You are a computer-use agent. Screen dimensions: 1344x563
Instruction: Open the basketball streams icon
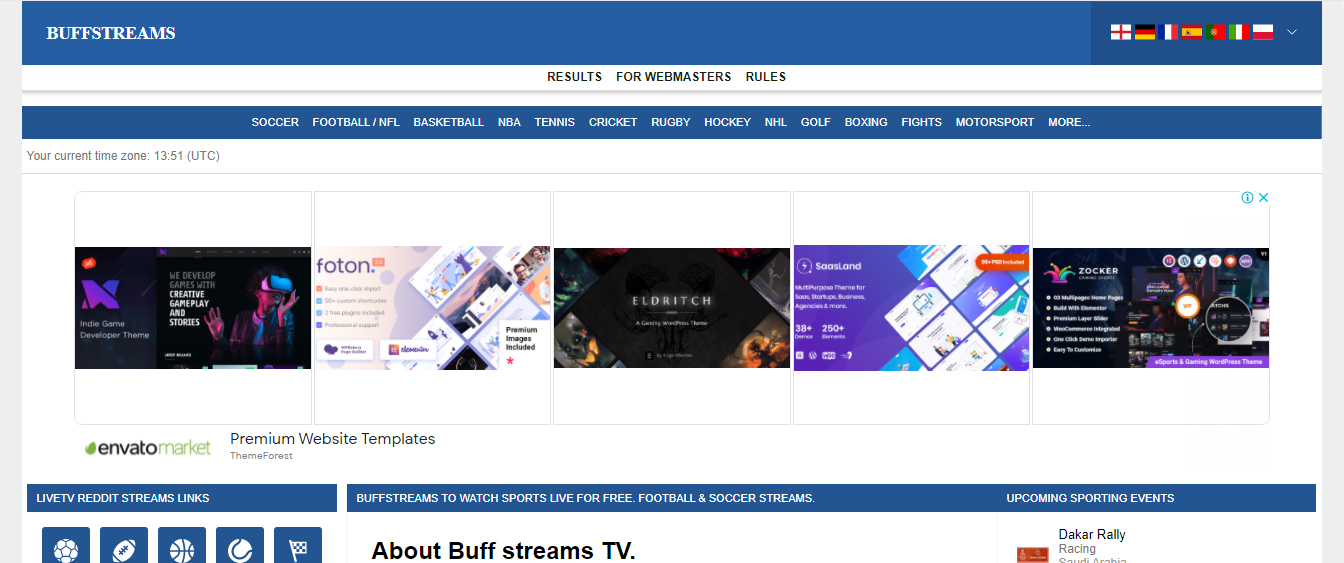(x=182, y=546)
